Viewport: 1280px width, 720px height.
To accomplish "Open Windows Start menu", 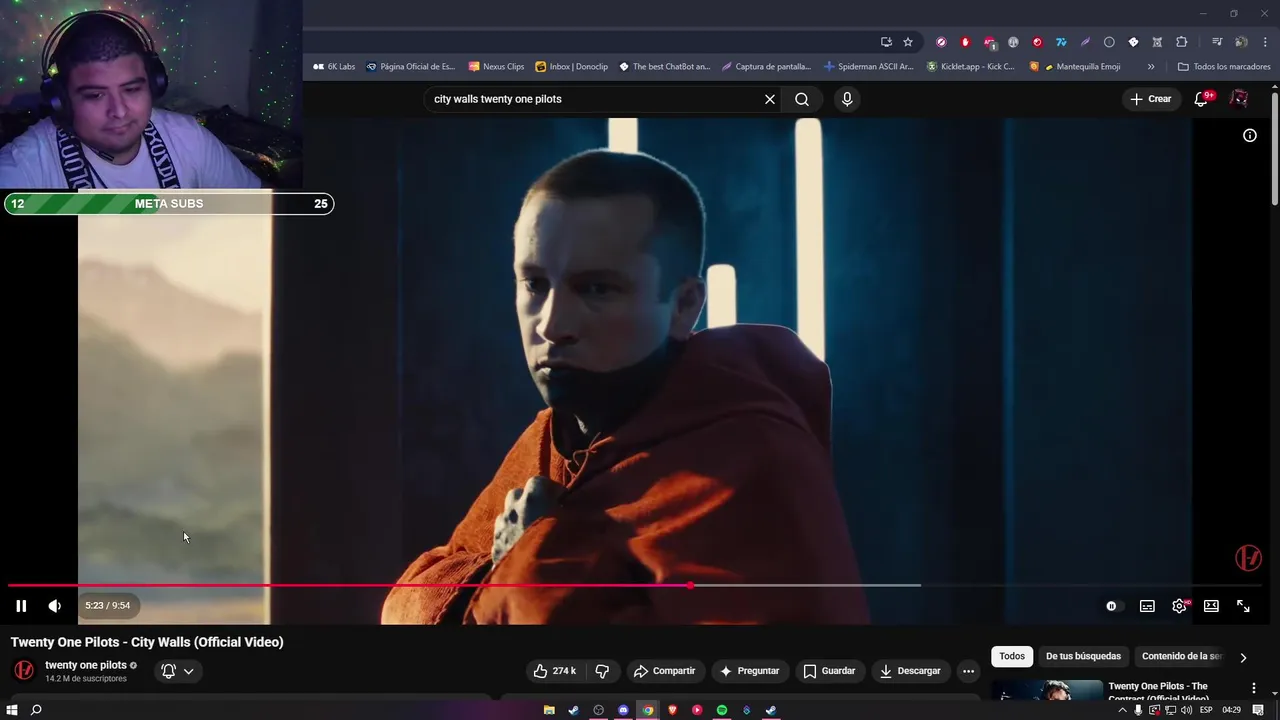I will tap(12, 710).
